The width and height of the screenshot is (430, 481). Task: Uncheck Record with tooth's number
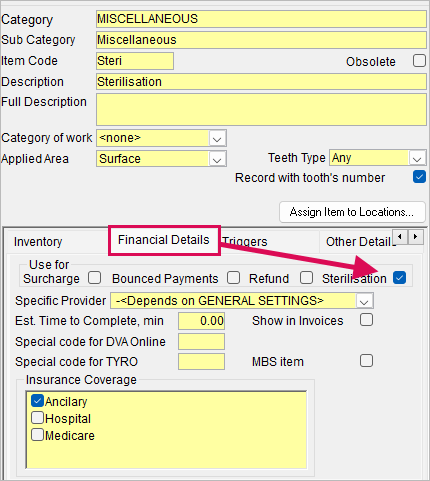[419, 177]
